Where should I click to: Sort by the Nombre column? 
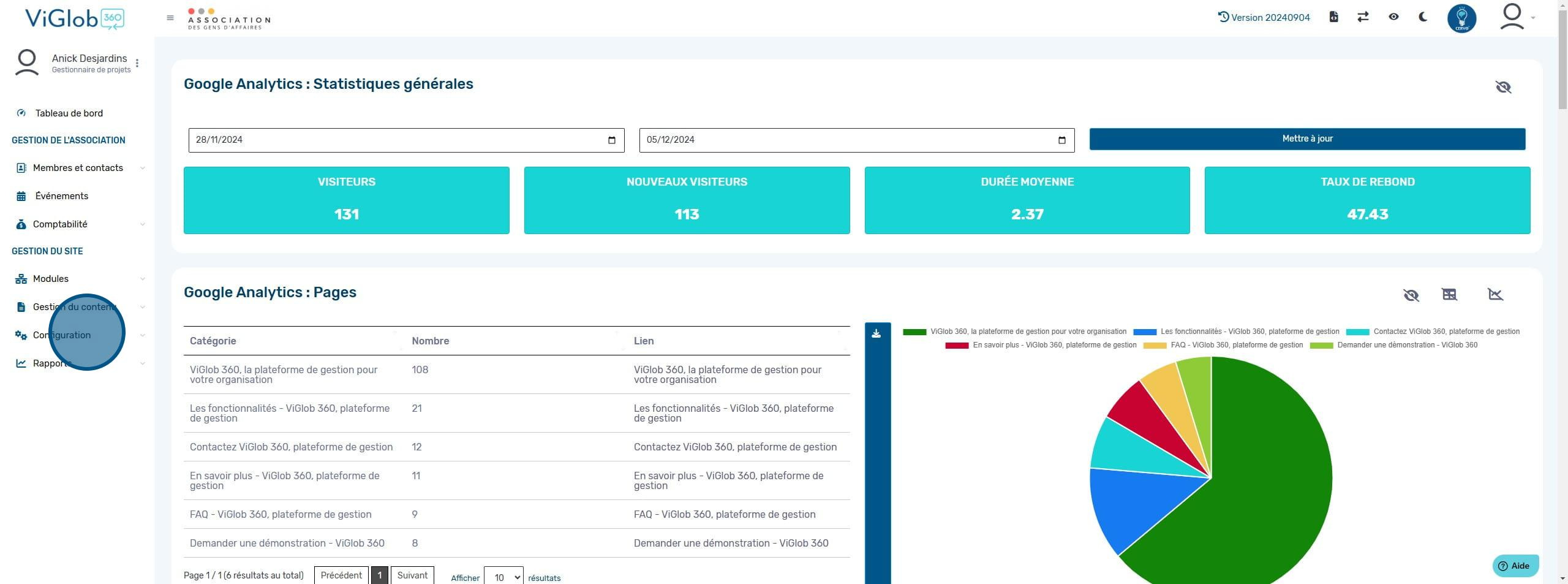(x=516, y=341)
